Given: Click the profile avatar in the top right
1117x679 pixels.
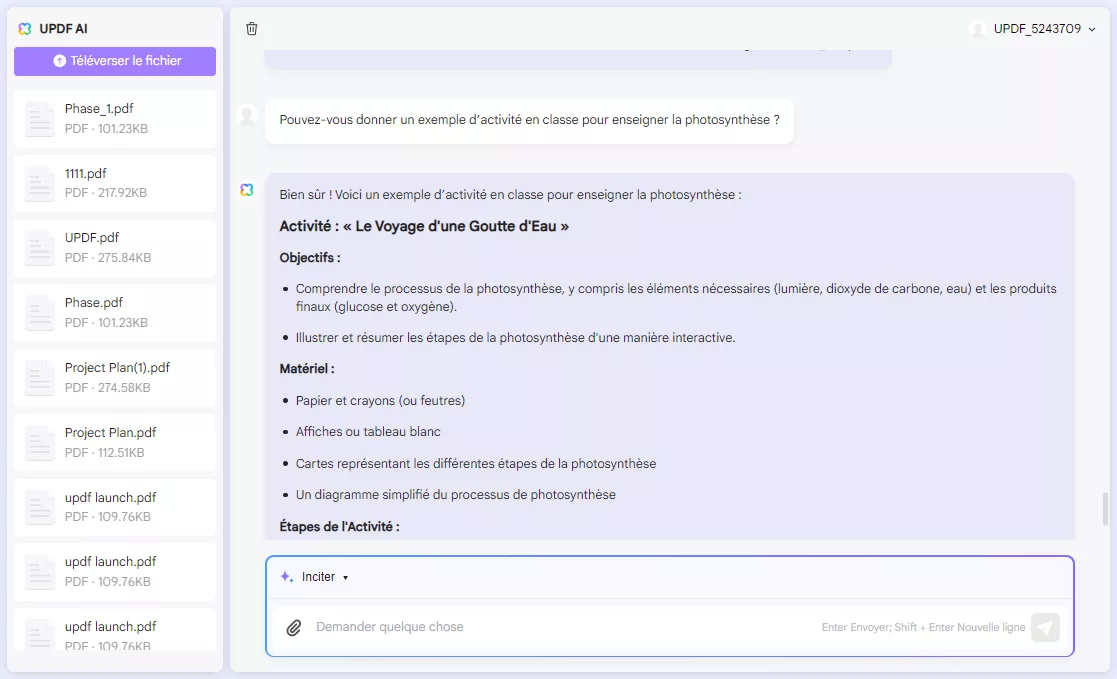Looking at the screenshot, I should point(978,29).
